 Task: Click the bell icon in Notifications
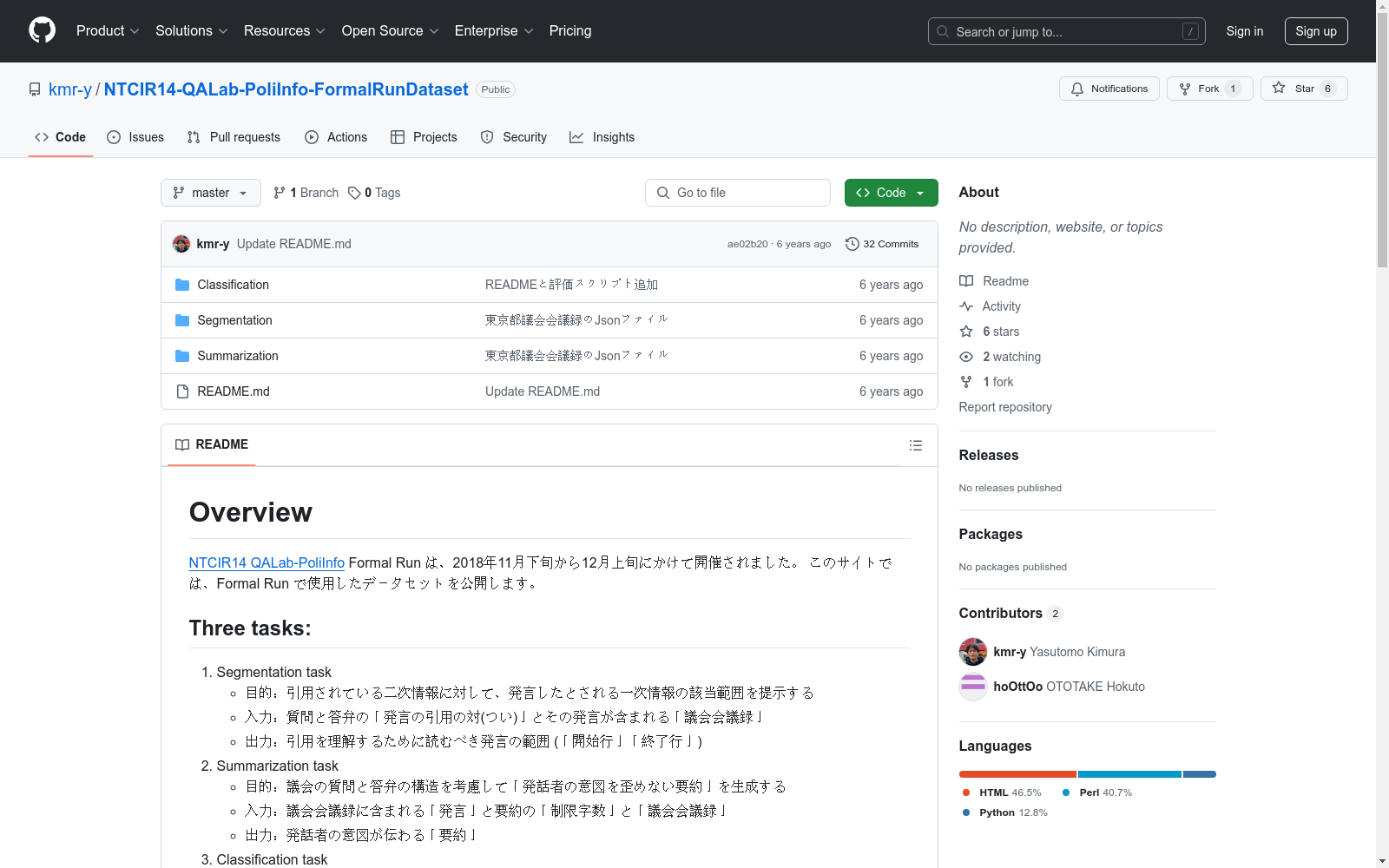pos(1077,89)
